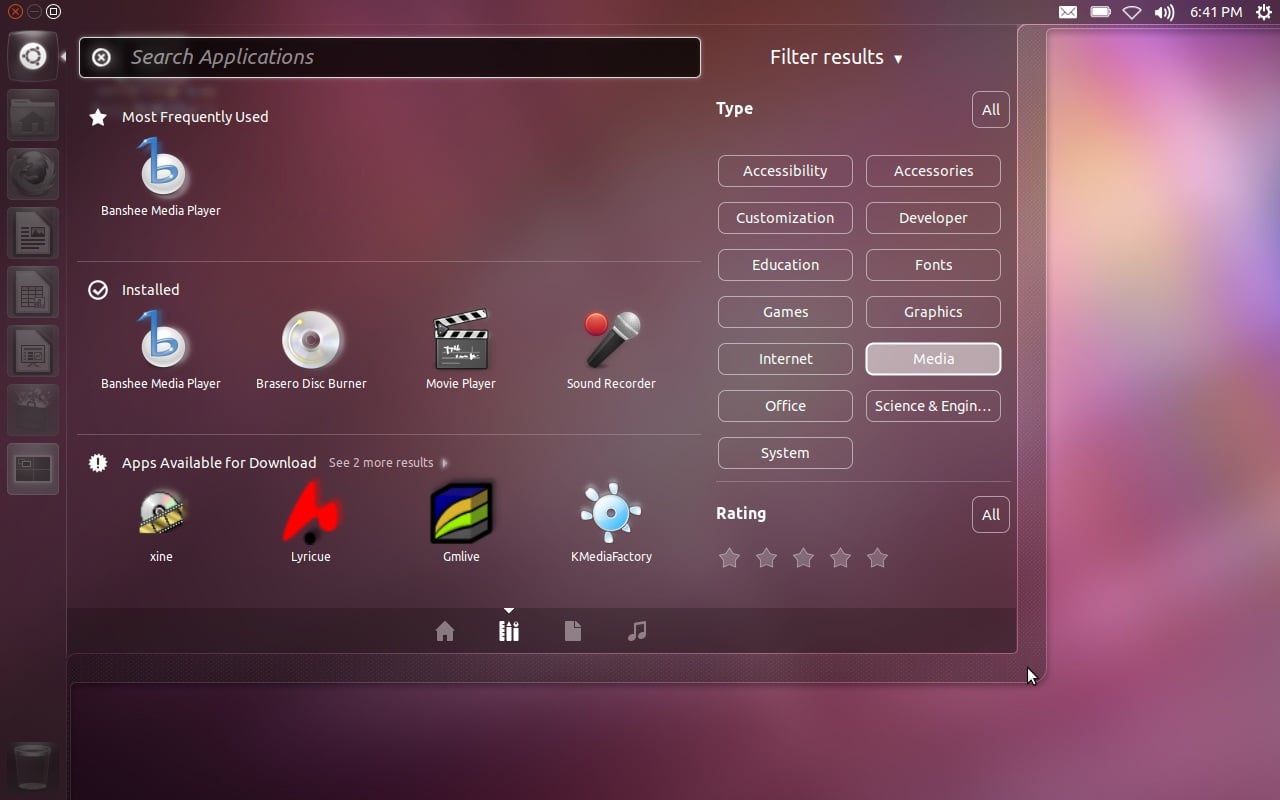Select the xine app available for download
This screenshot has width=1280, height=800.
161,524
